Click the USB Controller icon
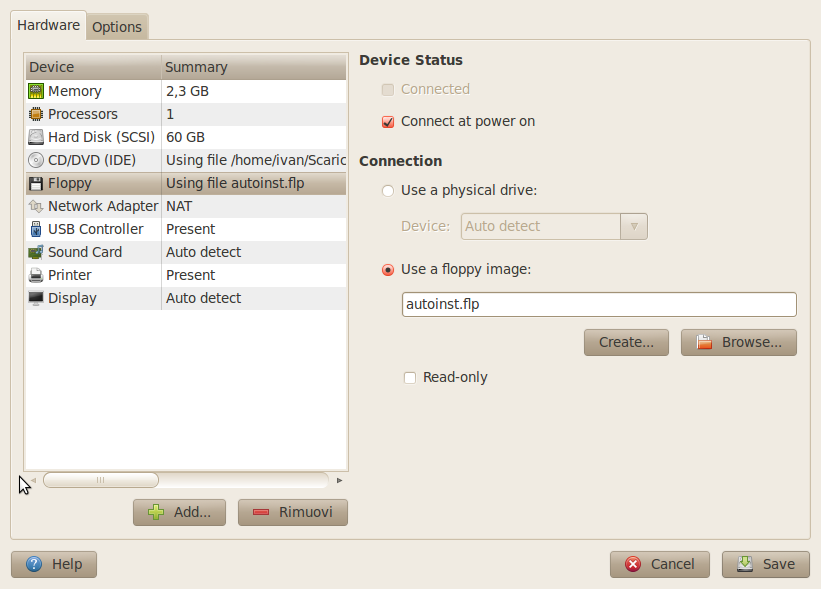Image resolution: width=821 pixels, height=589 pixels. coord(36,229)
